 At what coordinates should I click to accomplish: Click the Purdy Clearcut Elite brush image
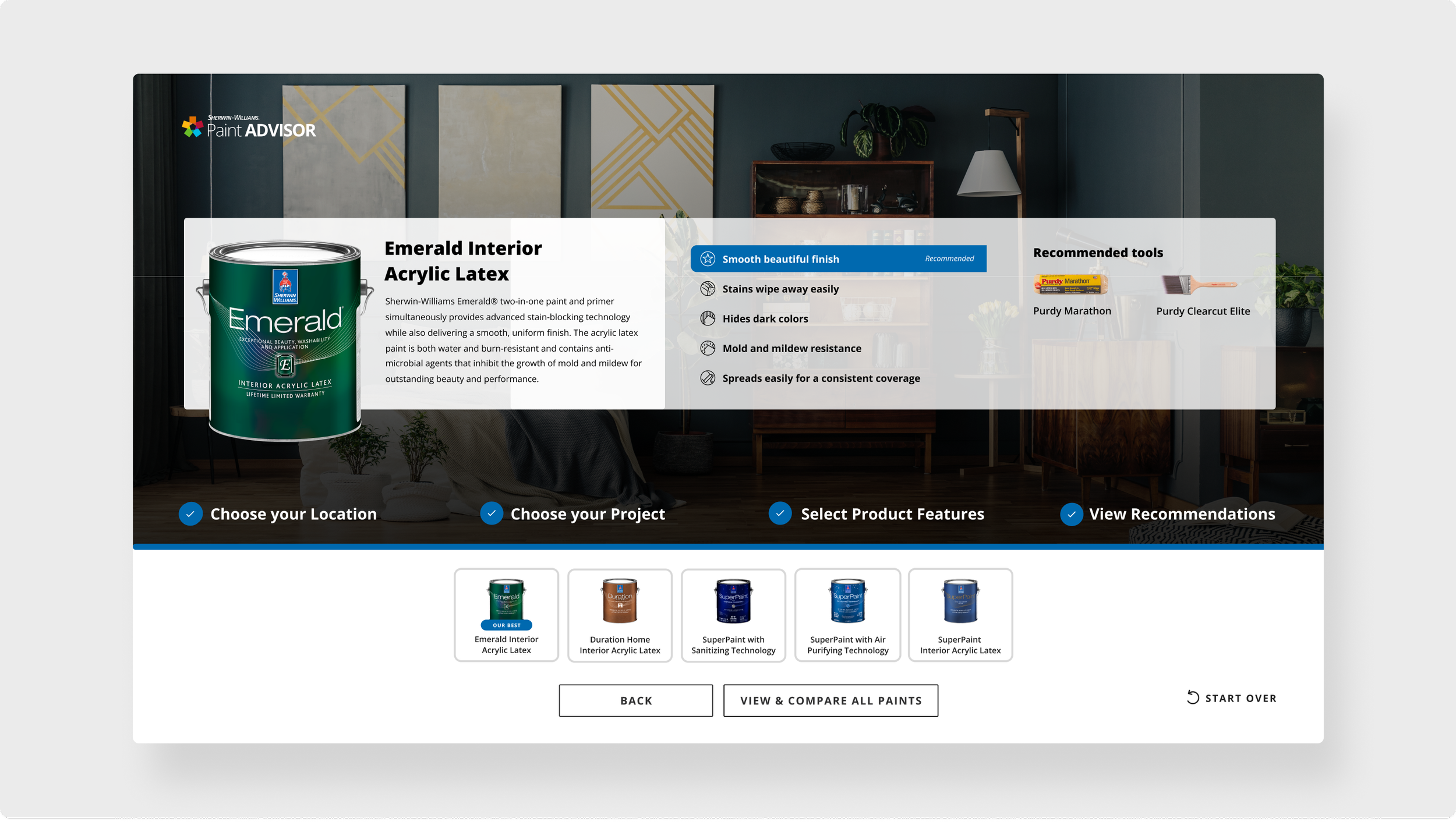coord(1199,285)
